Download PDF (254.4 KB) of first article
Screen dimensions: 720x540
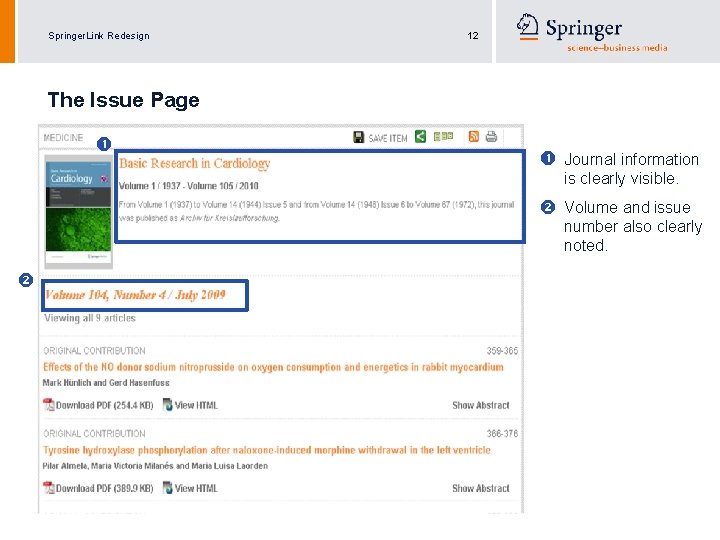pos(105,405)
